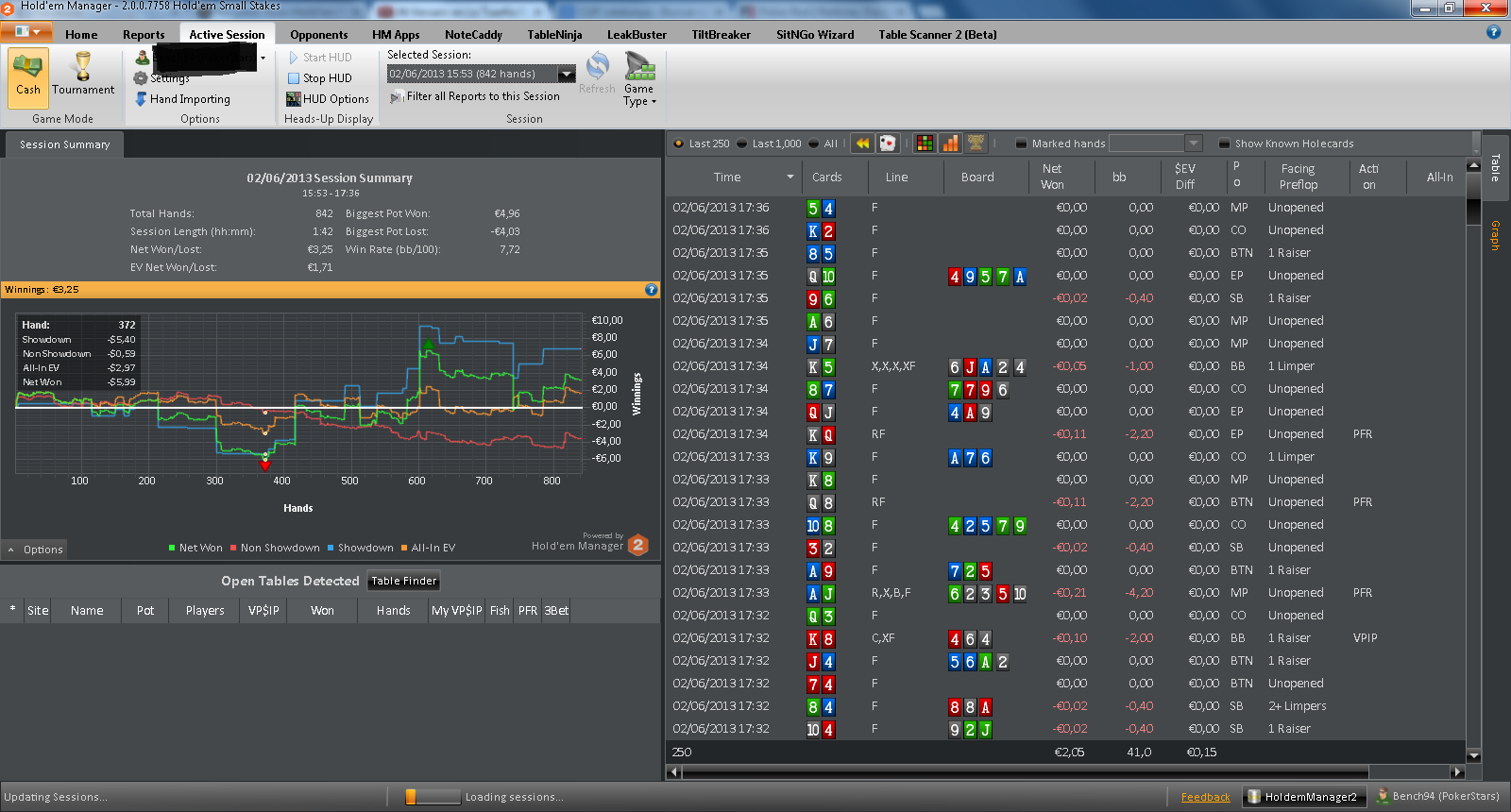The image size is (1511, 812).
Task: Open TableNinja tab
Action: 554,34
